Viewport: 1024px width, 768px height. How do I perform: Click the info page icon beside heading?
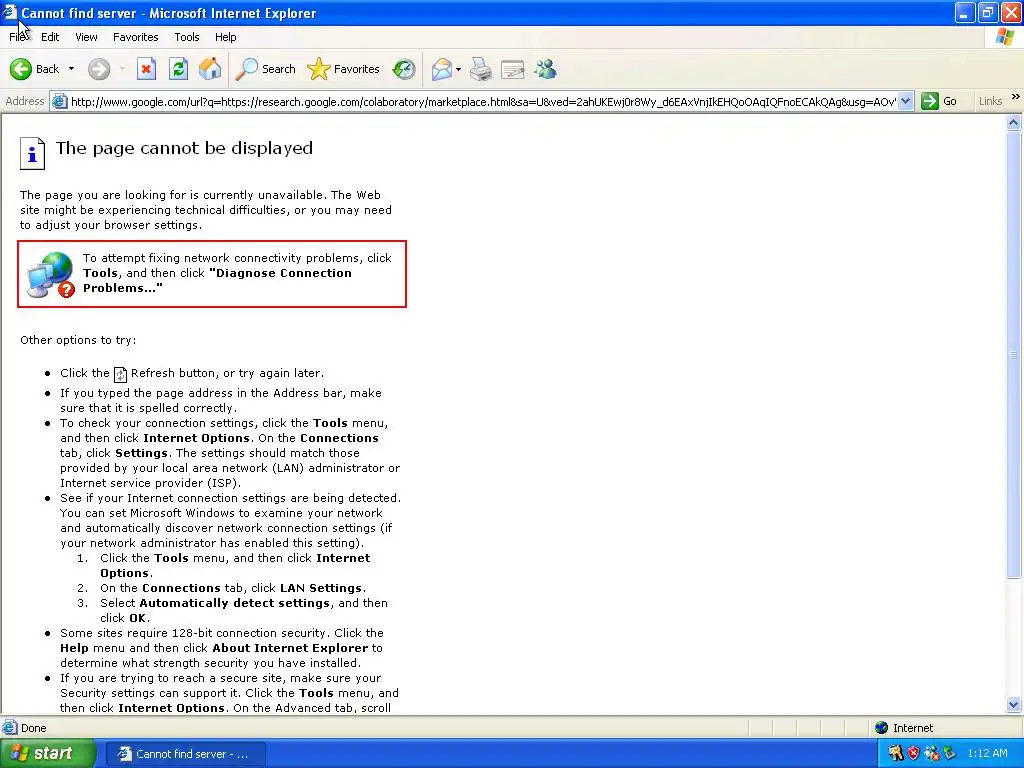(32, 153)
